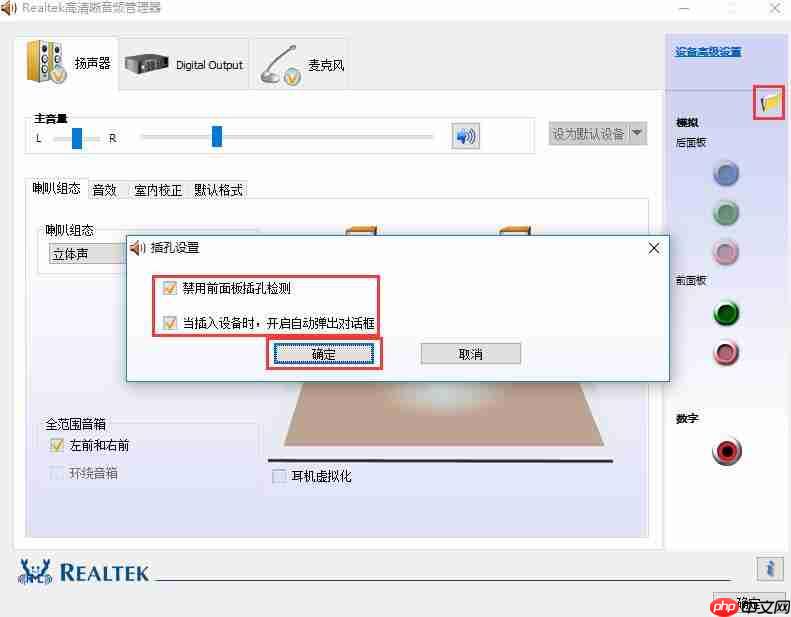Viewport: 791px width, 617px height.
Task: Click the green front panel jack
Action: coord(726,313)
